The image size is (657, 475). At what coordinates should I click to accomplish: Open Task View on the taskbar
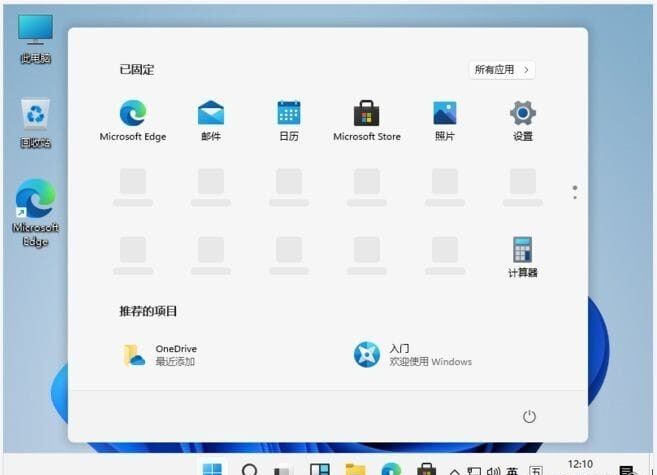click(282, 470)
